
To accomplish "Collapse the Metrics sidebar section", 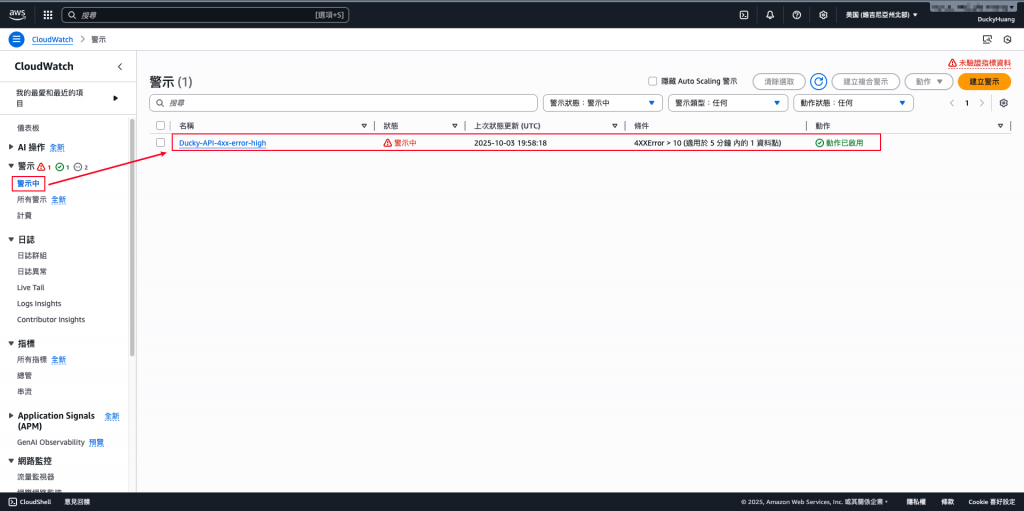I will click(x=11, y=343).
